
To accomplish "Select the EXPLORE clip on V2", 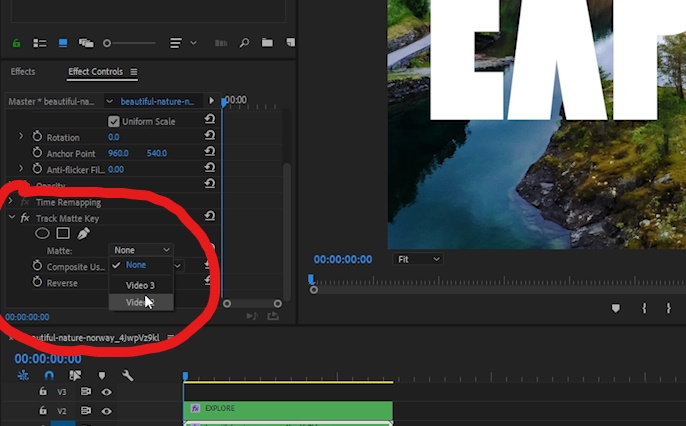I will point(288,410).
